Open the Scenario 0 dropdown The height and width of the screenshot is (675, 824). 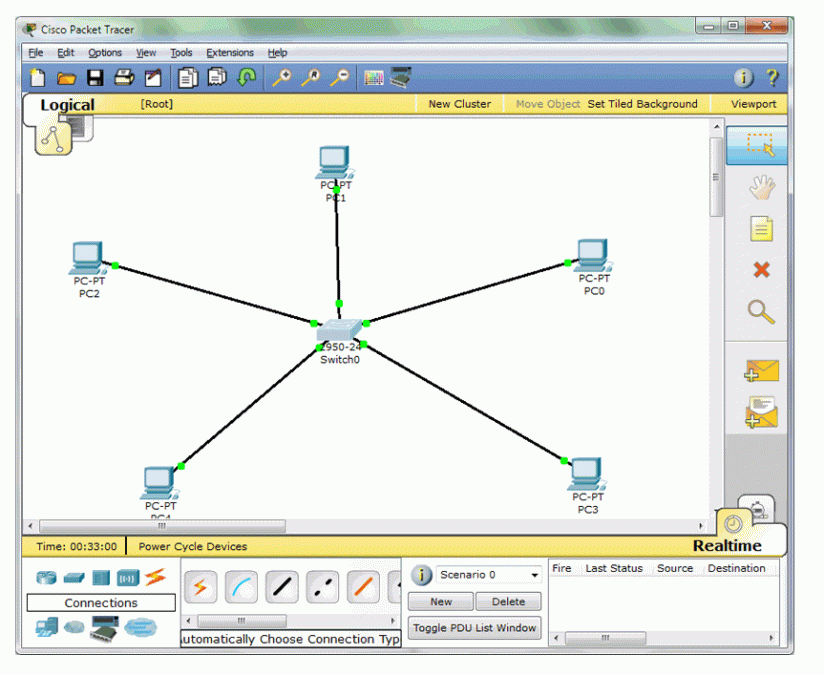coord(489,575)
